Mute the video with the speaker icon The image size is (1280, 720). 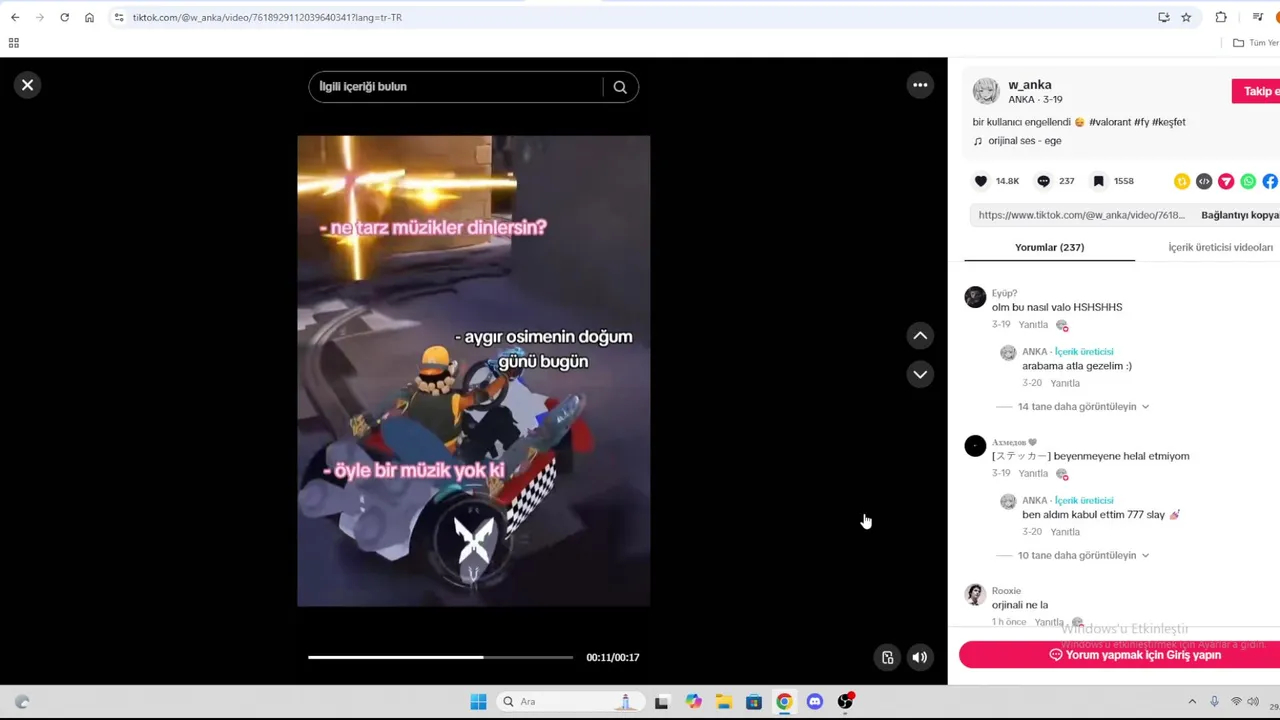(920, 657)
